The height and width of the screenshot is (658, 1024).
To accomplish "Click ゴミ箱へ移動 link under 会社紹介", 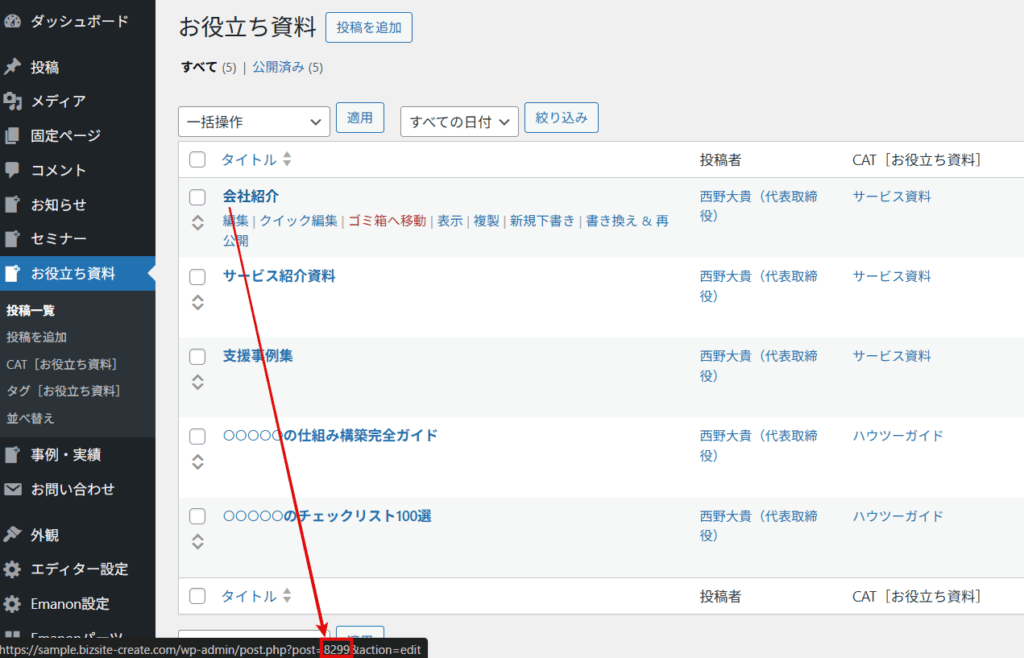I will click(386, 221).
